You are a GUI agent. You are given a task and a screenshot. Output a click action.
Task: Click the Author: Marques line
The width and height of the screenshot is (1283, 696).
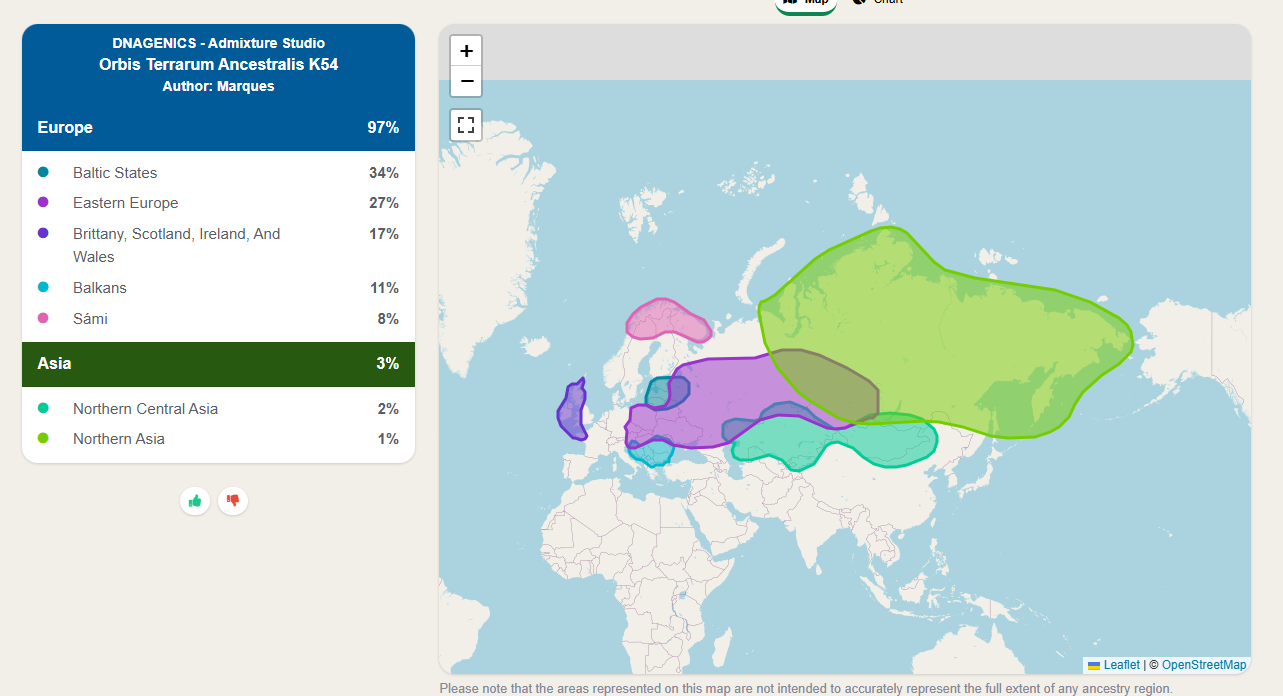(218, 86)
